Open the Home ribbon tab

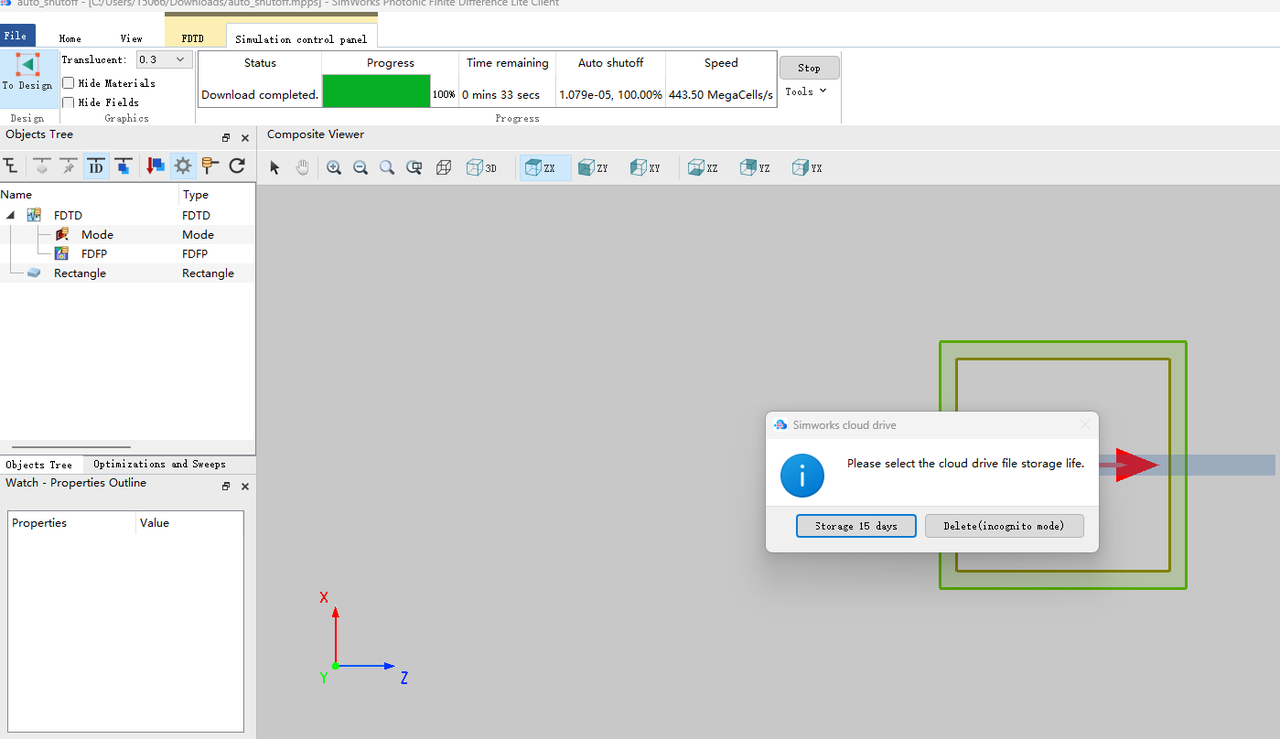tap(70, 38)
